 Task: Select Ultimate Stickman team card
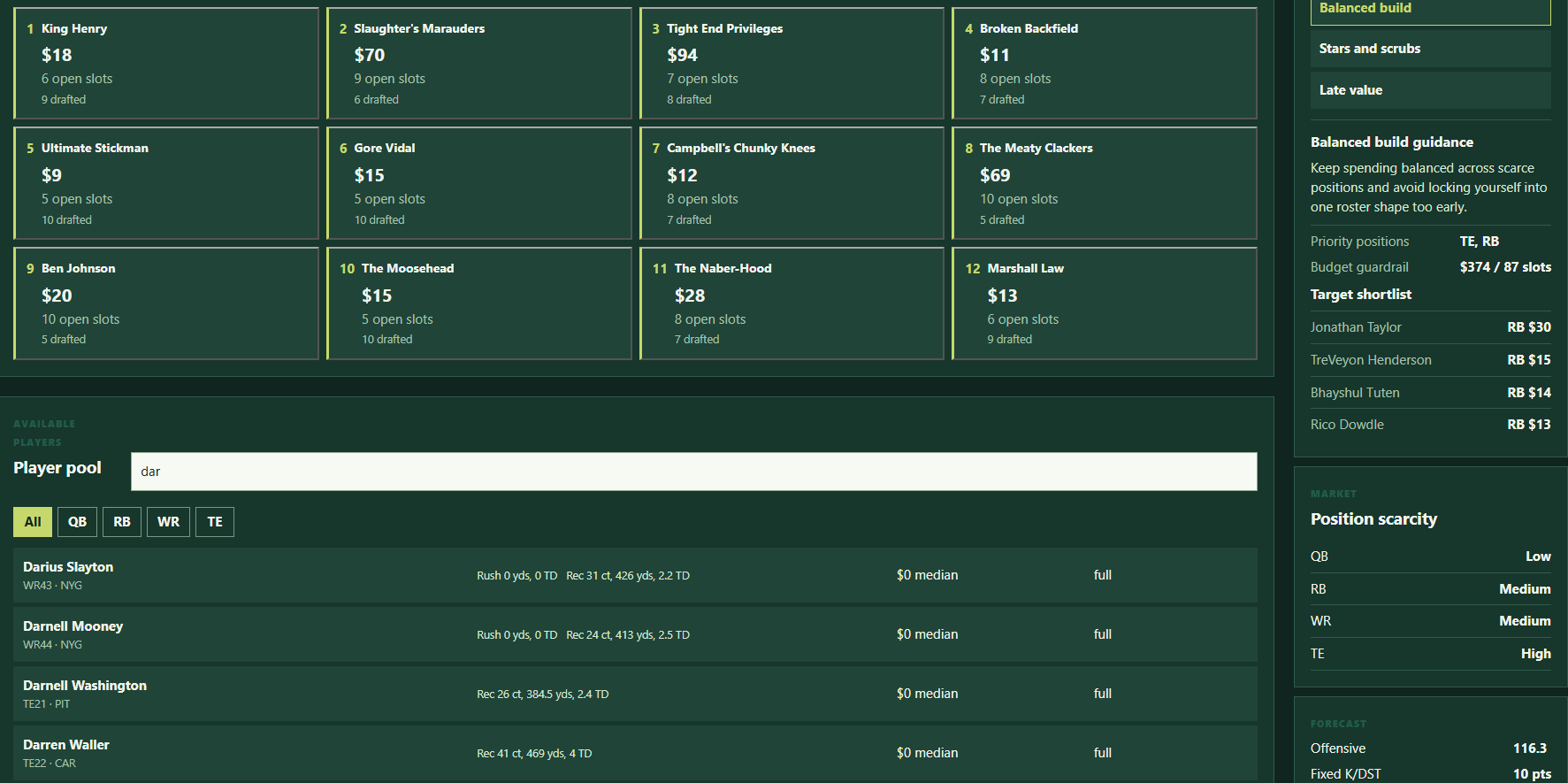pyautogui.click(x=166, y=183)
